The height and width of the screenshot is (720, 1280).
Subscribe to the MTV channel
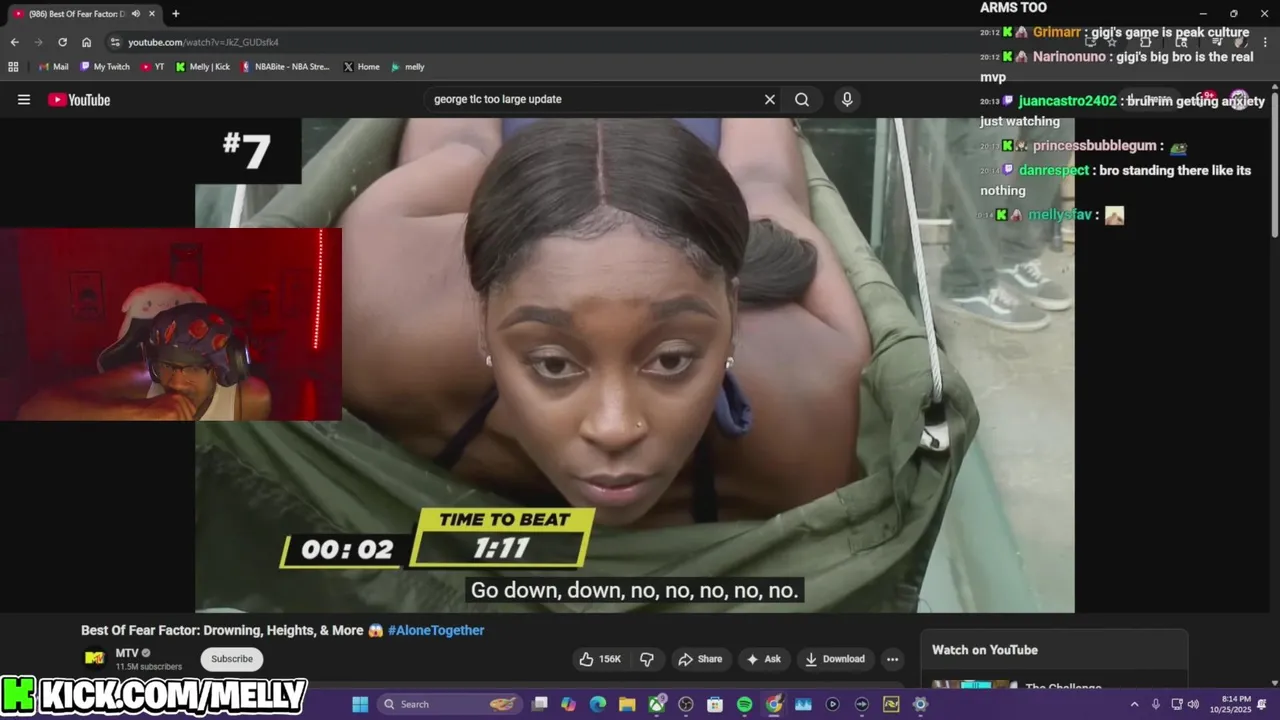coord(232,659)
